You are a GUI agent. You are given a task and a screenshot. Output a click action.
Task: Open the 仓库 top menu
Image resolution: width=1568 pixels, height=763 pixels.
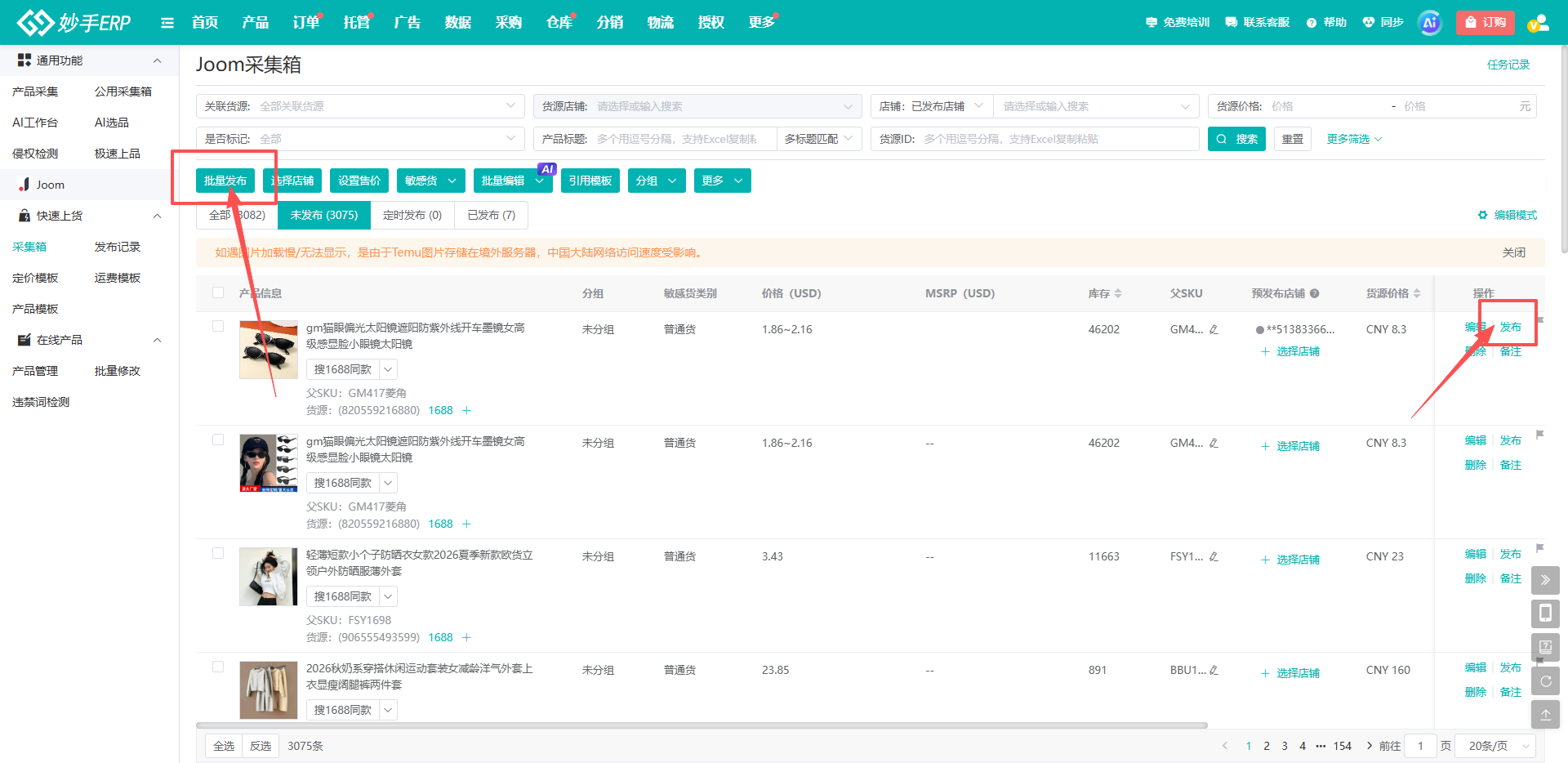559,22
